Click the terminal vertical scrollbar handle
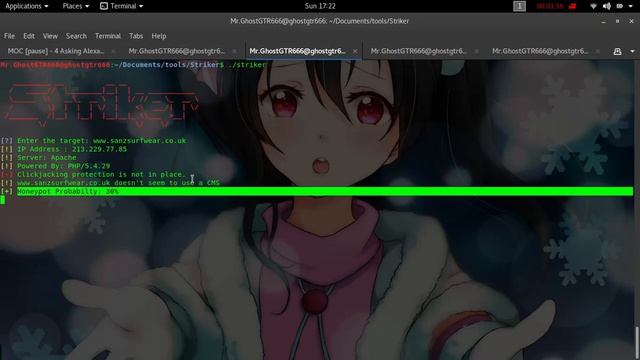Viewport: 640px width, 360px height. [637, 342]
